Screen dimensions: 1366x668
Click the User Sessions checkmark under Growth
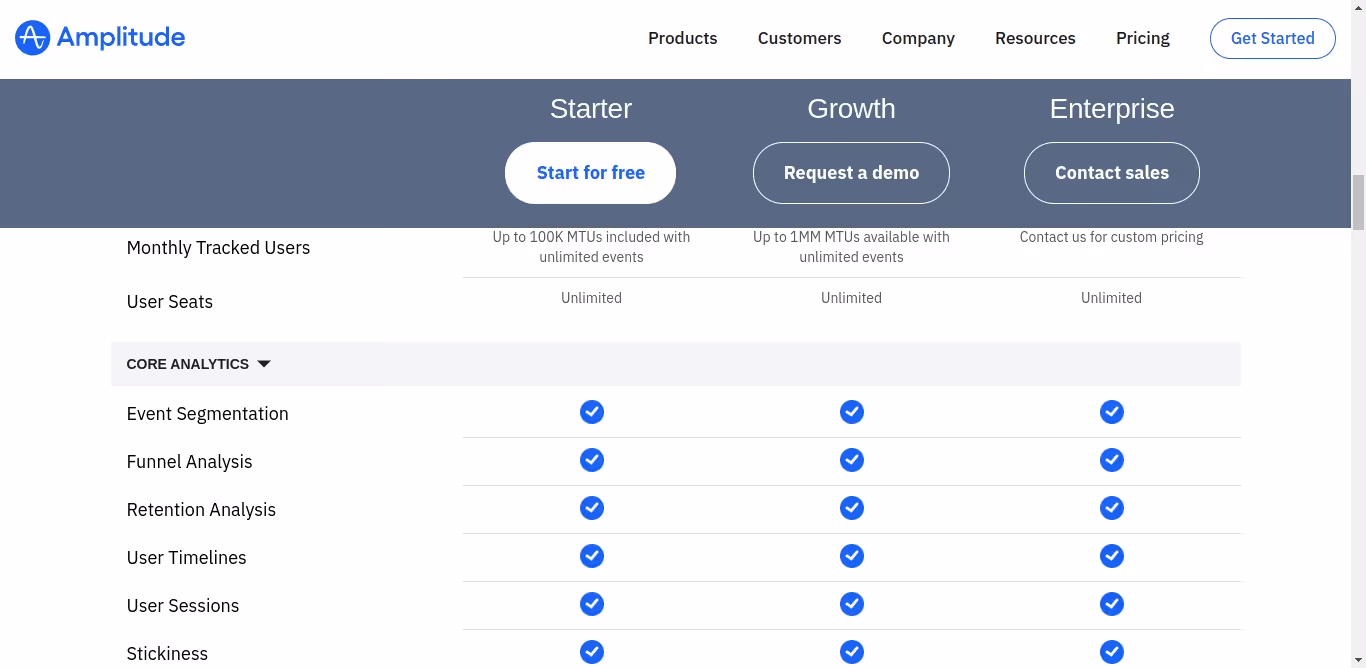851,604
